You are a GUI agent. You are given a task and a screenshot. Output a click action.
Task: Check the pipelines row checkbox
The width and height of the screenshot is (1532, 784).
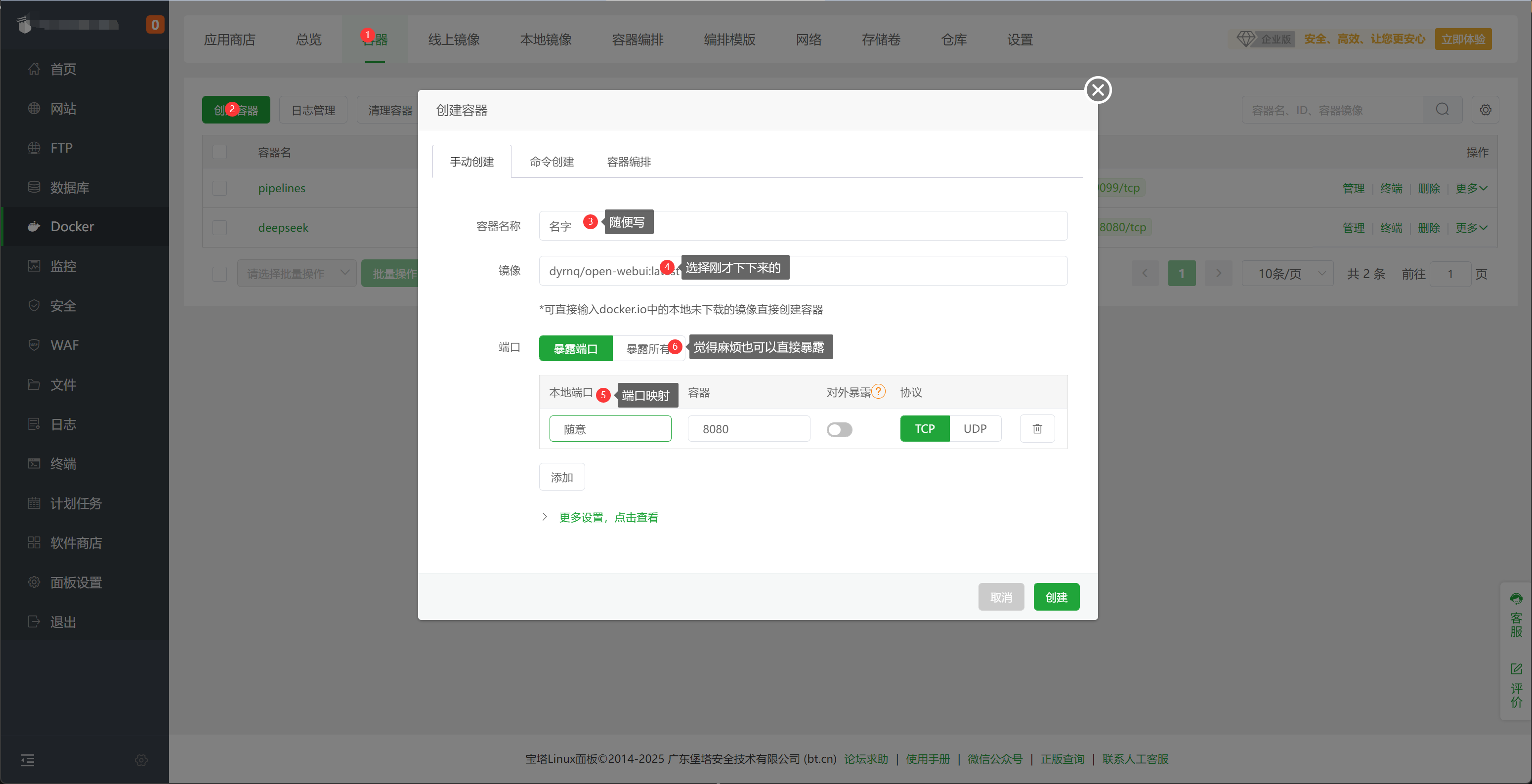click(x=219, y=188)
